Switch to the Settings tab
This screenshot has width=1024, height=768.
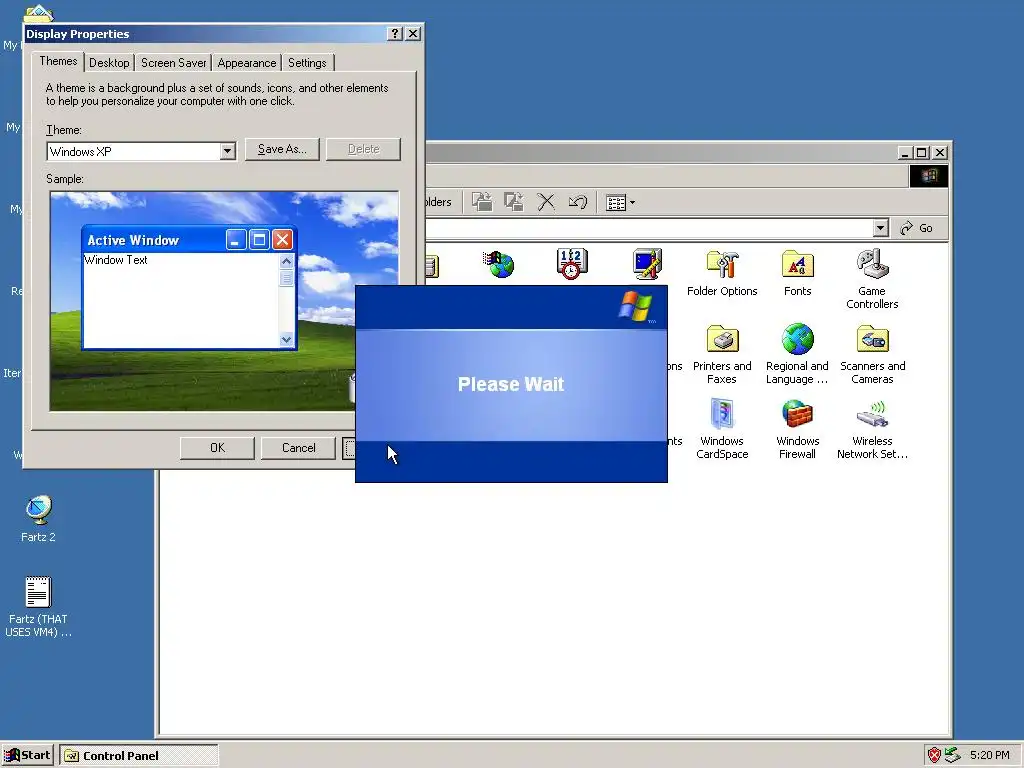pyautogui.click(x=307, y=63)
